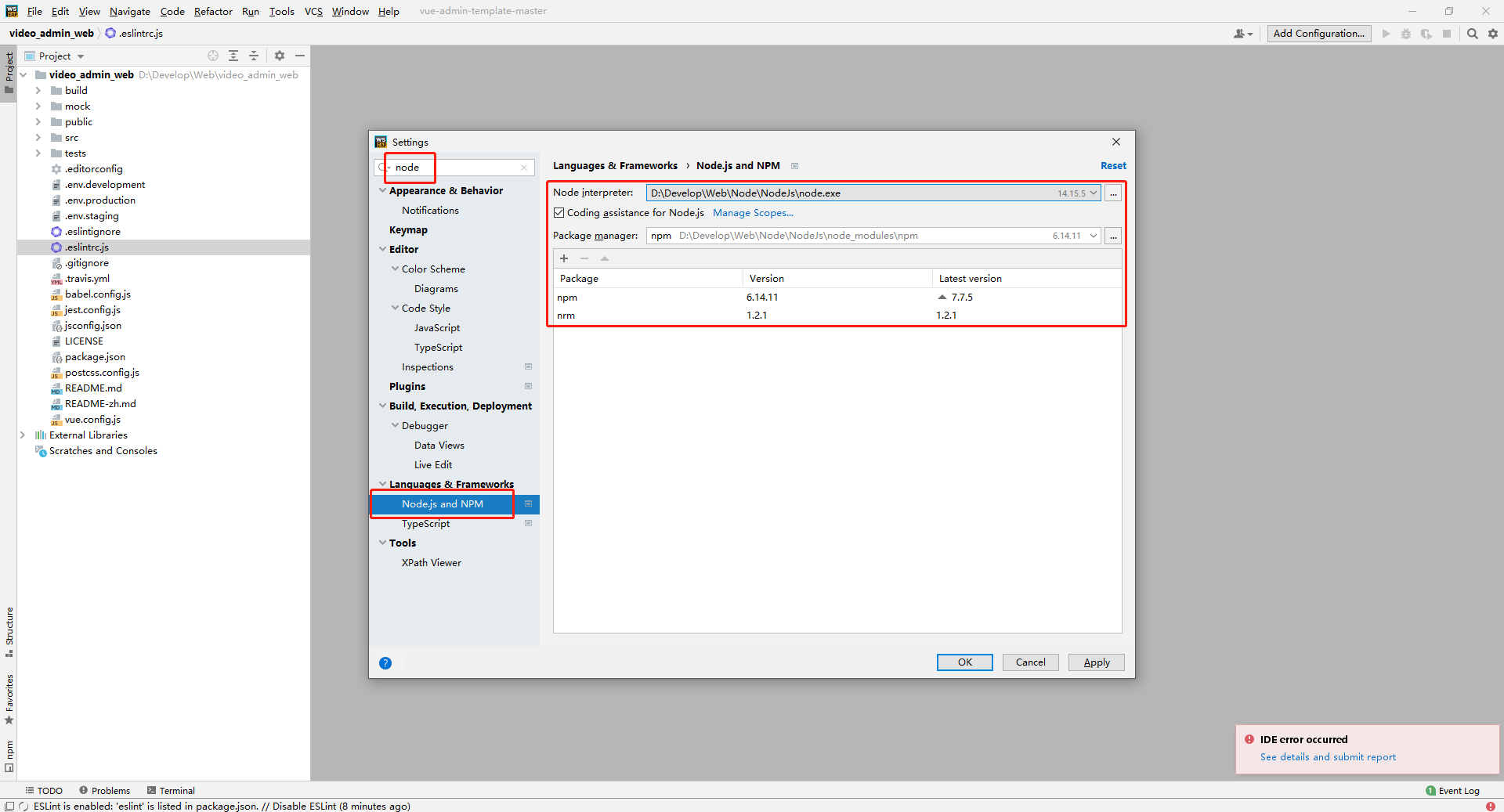Expand the build folder
This screenshot has width=1504, height=812.
coord(38,91)
